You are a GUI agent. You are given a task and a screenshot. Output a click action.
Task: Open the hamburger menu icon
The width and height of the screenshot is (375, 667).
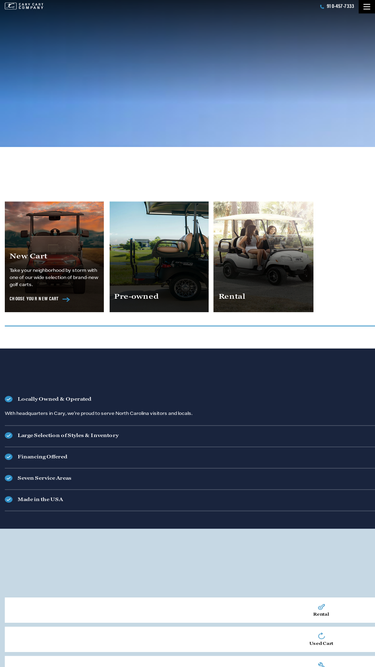[366, 6]
